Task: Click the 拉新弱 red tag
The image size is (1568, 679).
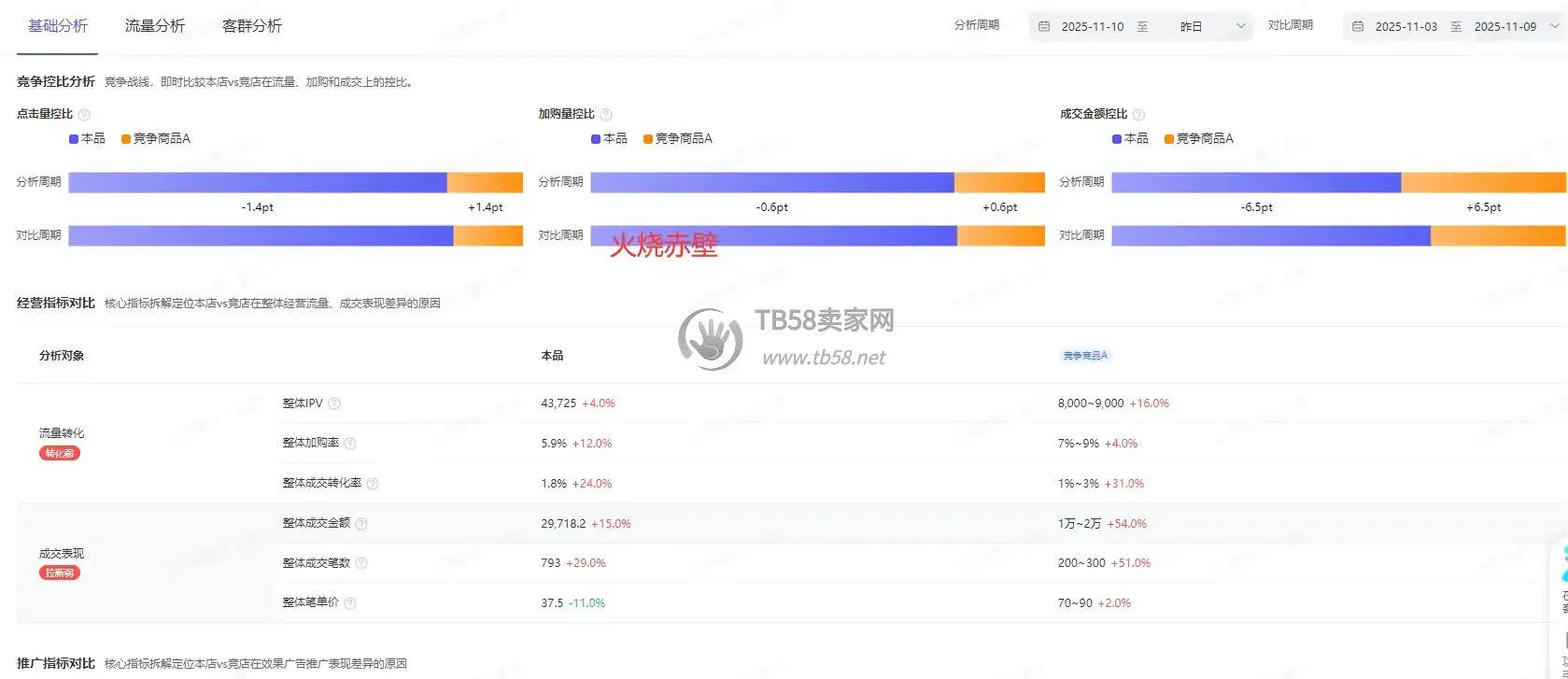Action: pos(60,573)
